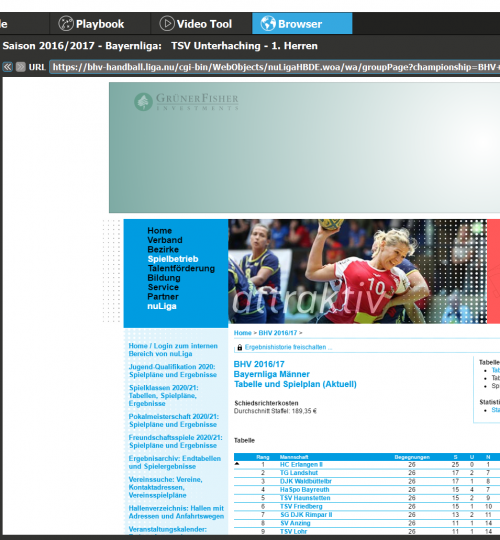
Task: Open SV Anzing team page
Action: point(295,523)
